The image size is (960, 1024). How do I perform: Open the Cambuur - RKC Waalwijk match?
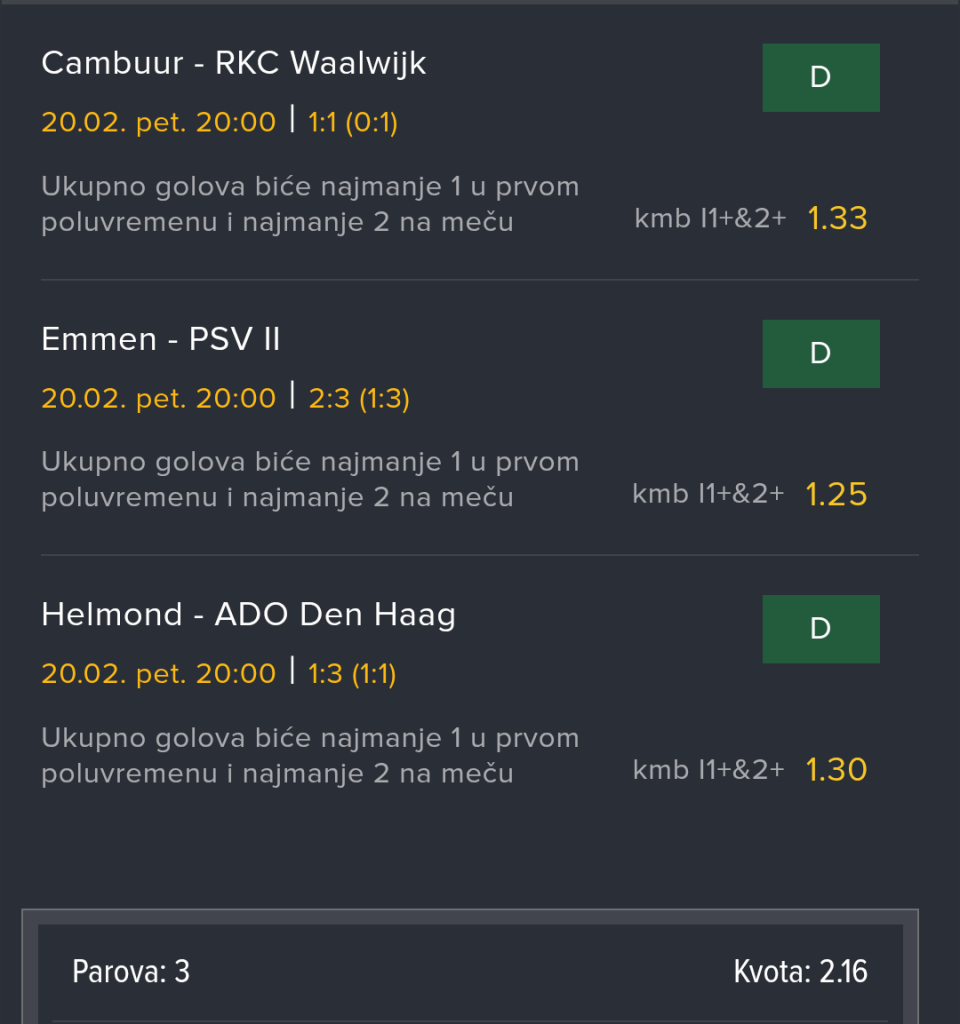click(234, 64)
